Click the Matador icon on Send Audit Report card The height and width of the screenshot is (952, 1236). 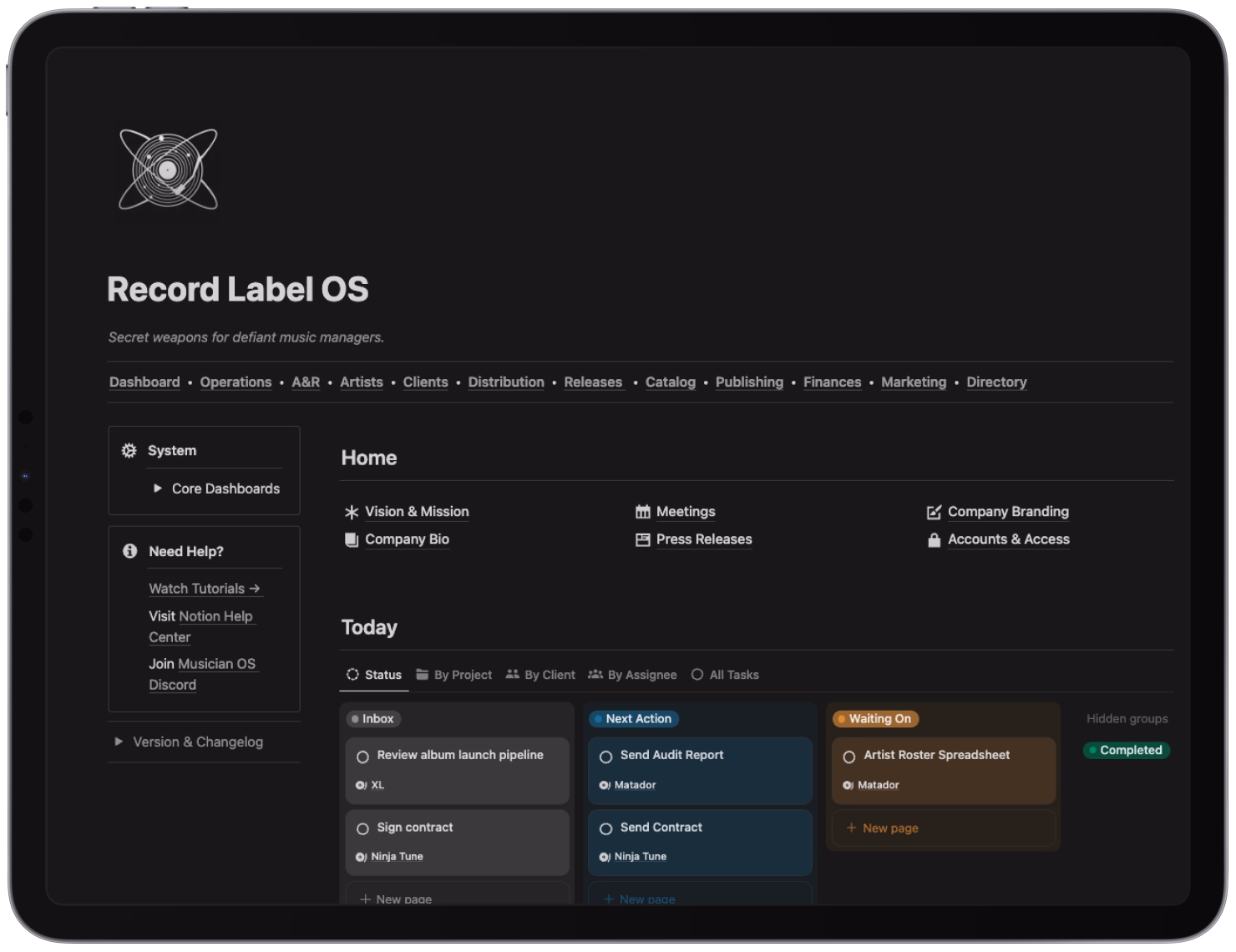click(605, 785)
